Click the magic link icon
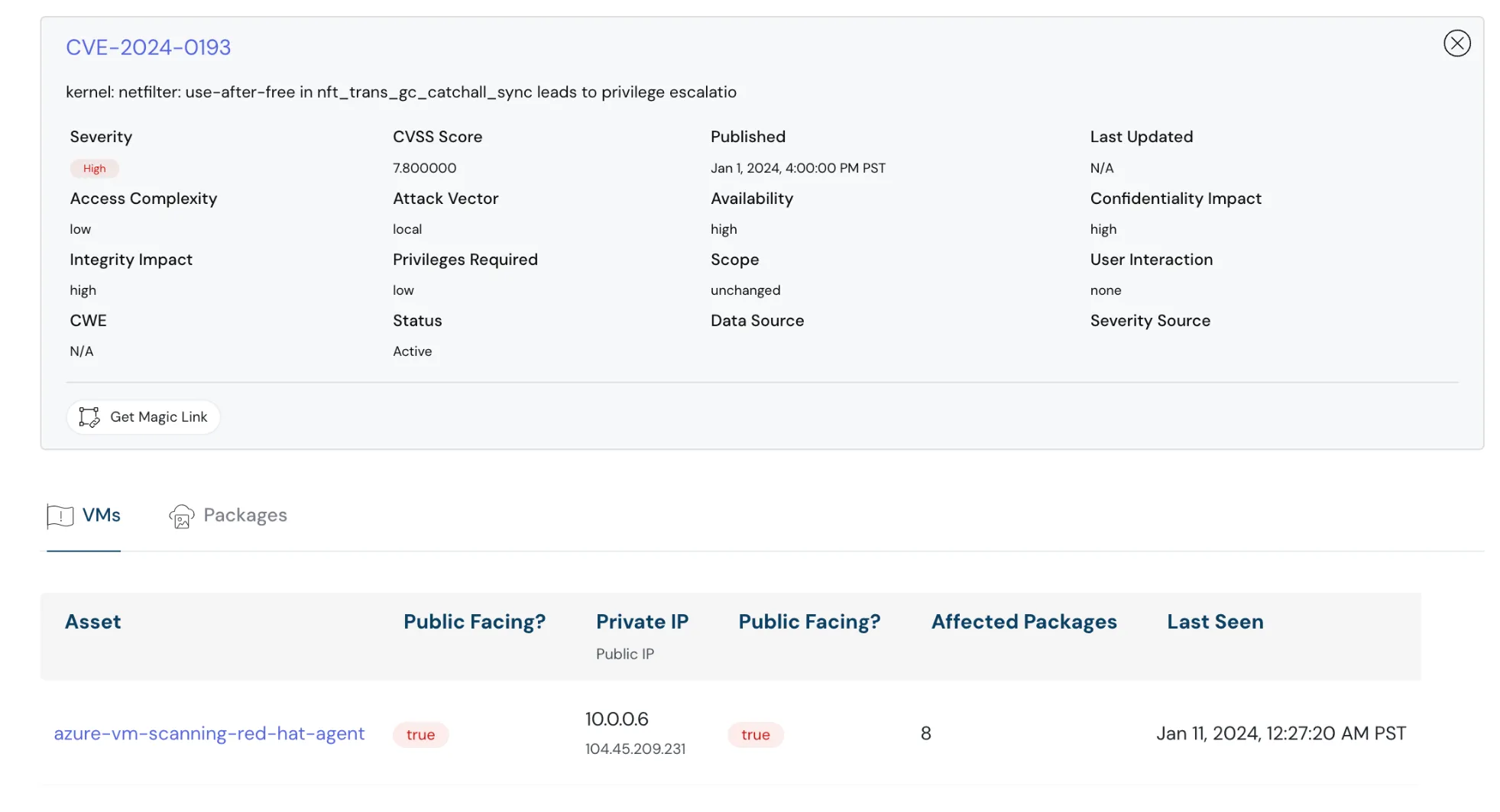 (x=89, y=417)
